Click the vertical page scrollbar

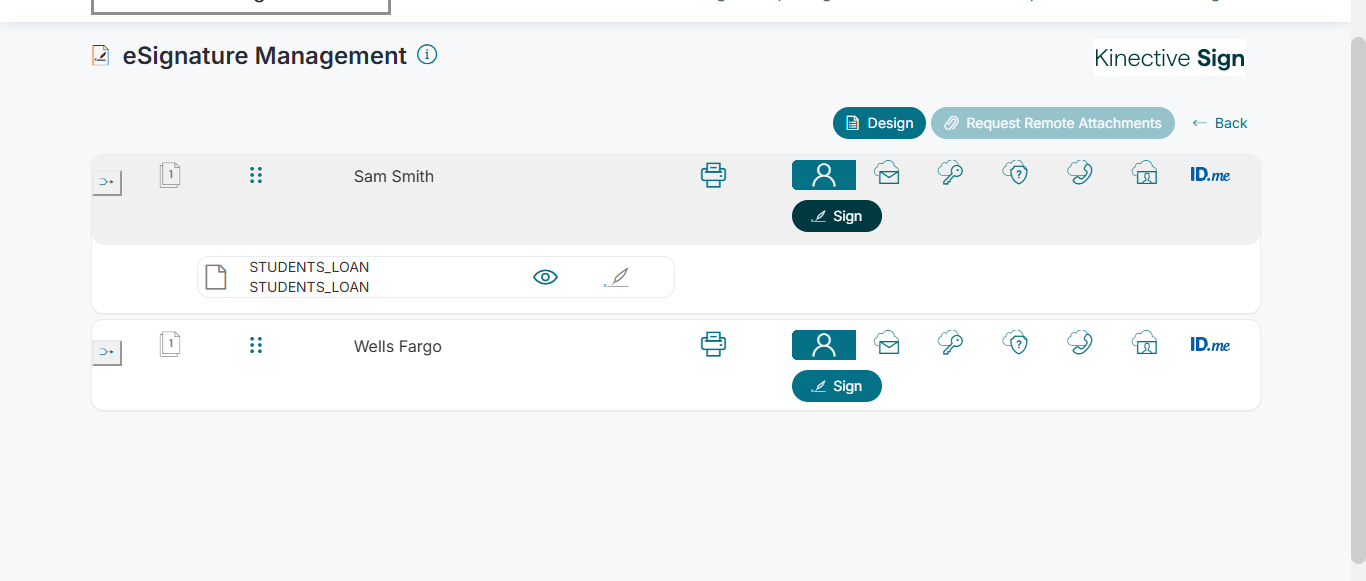tap(1357, 300)
